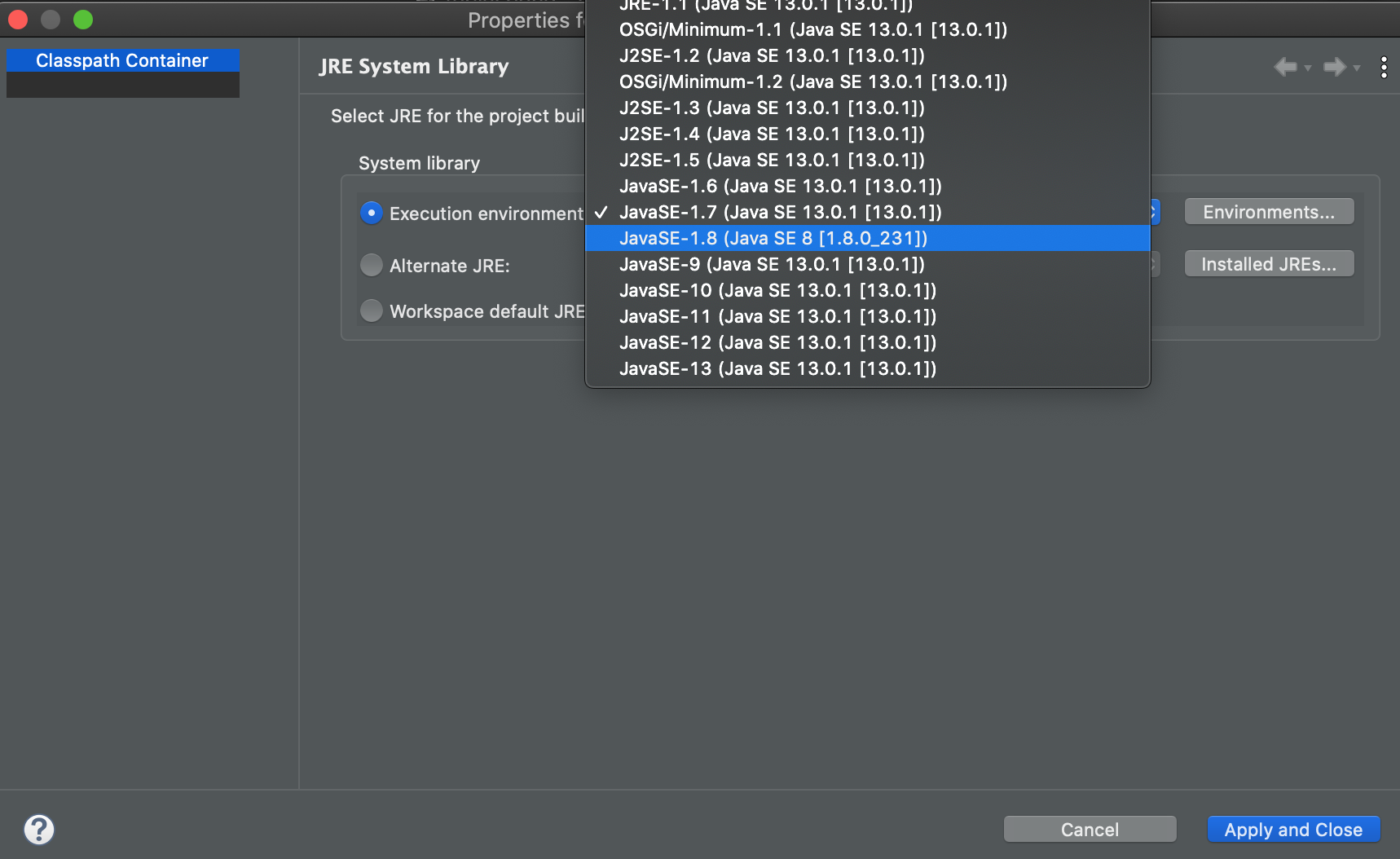This screenshot has height=859, width=1400.
Task: Expand the forward history dropdown arrow
Action: coord(1357,68)
